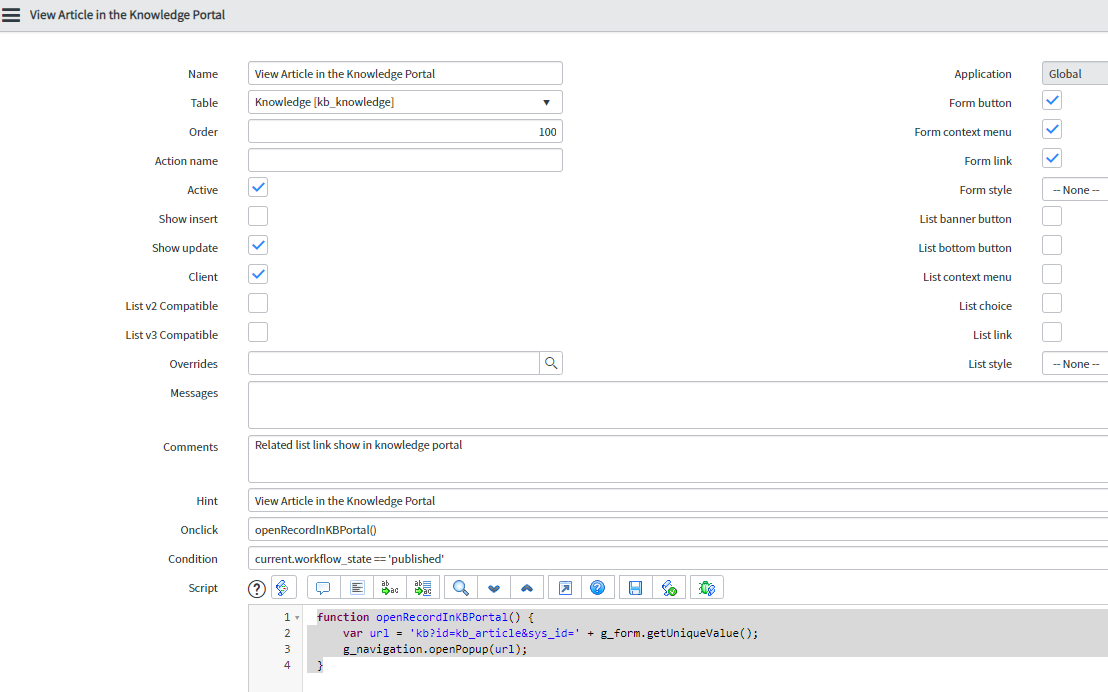Expand the List style selector

(x=1075, y=363)
